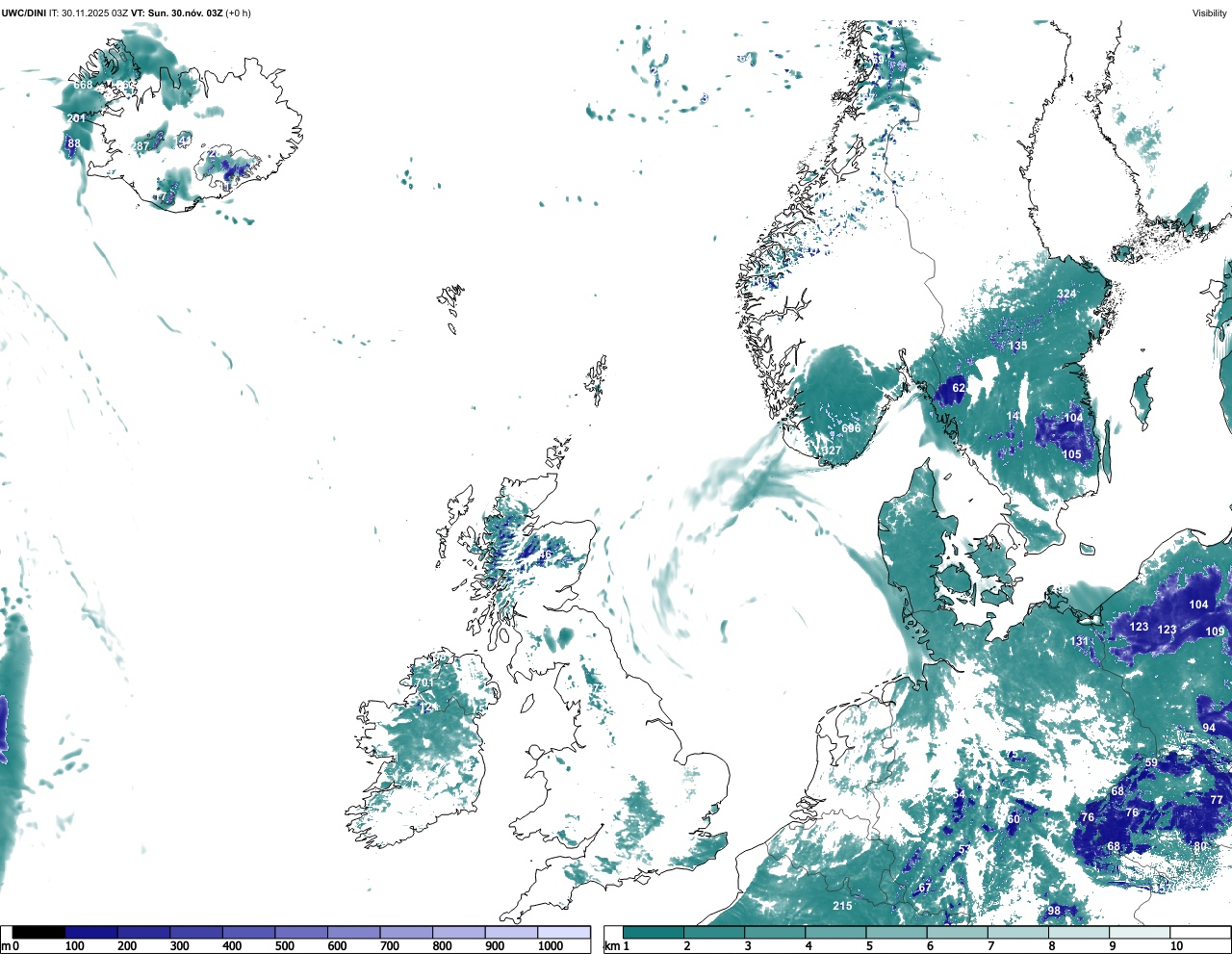Image resolution: width=1232 pixels, height=954 pixels.
Task: Click the '67' value near the bottom centre-right
Action: pyautogui.click(x=925, y=888)
